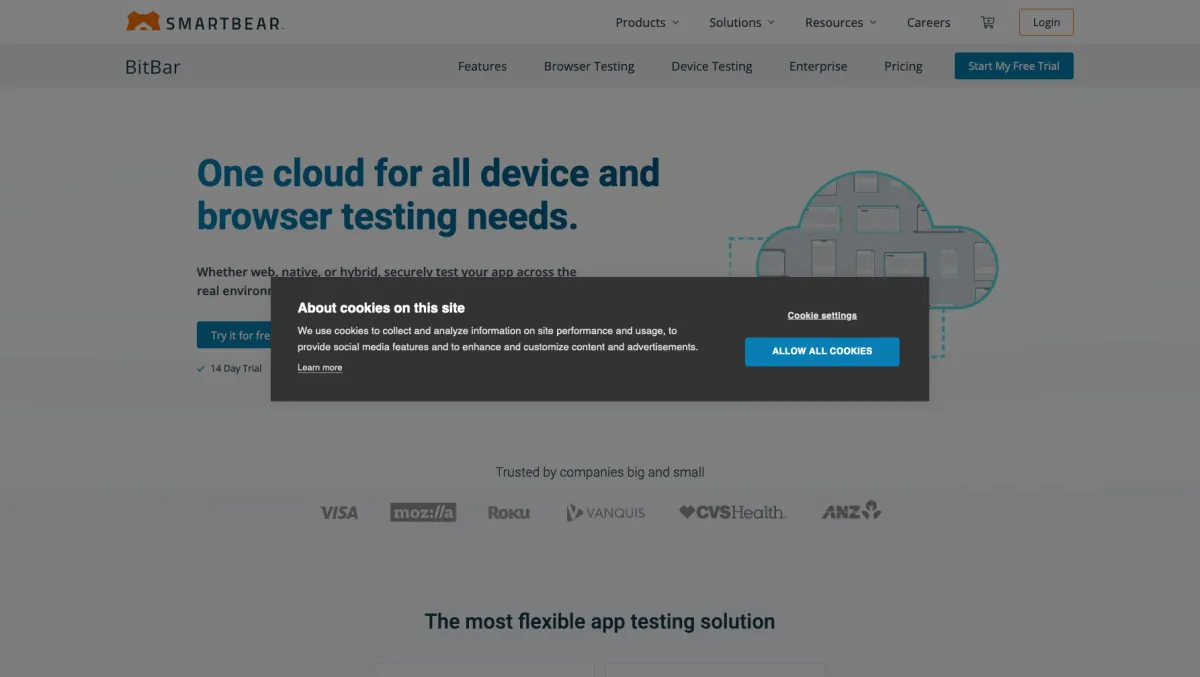The height and width of the screenshot is (677, 1200).
Task: Open the Browser Testing tab
Action: [589, 66]
